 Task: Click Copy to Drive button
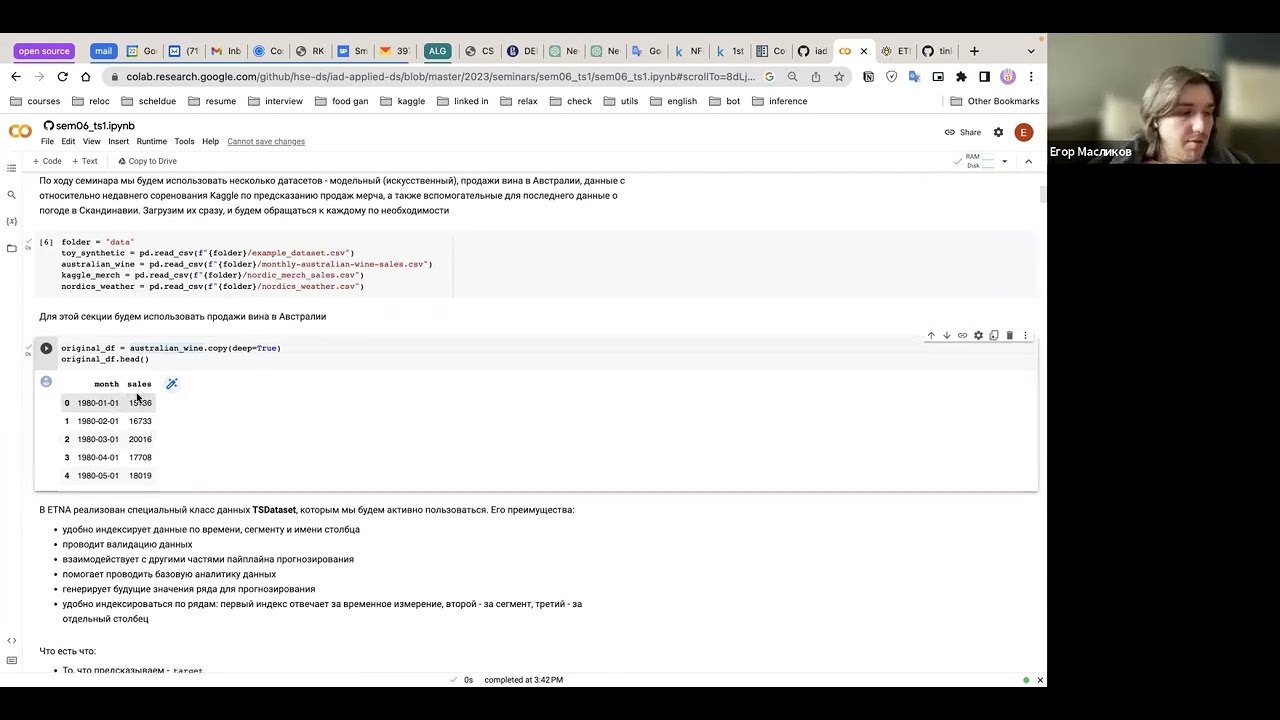[x=147, y=161]
